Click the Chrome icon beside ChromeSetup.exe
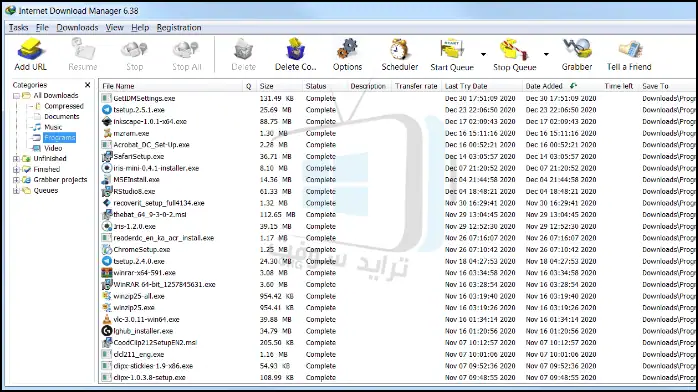Screen dimensions: 698x392 (106, 249)
